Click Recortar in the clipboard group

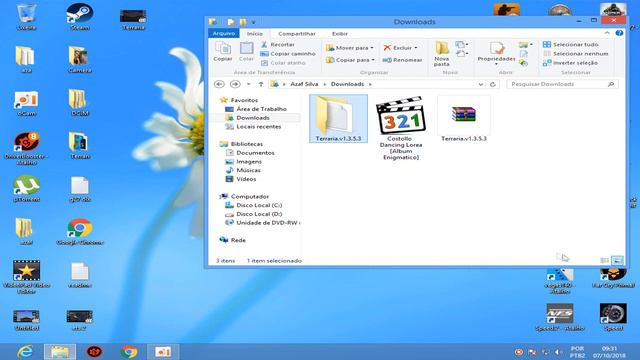click(x=278, y=44)
